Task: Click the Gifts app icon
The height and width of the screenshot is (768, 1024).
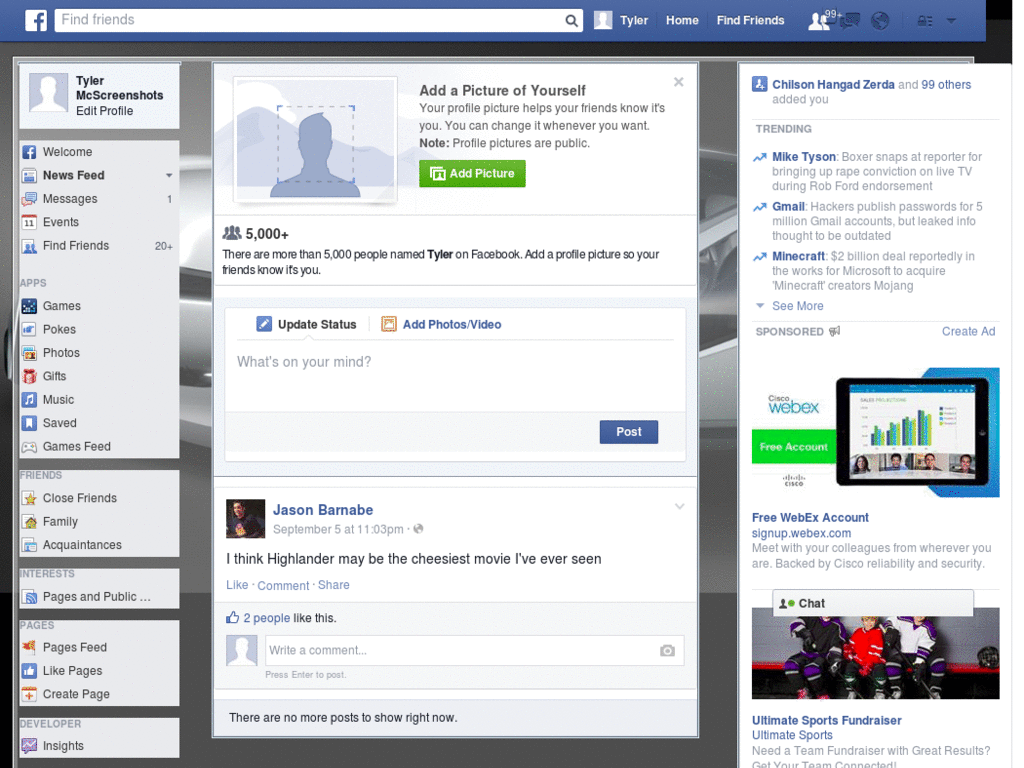Action: point(29,377)
